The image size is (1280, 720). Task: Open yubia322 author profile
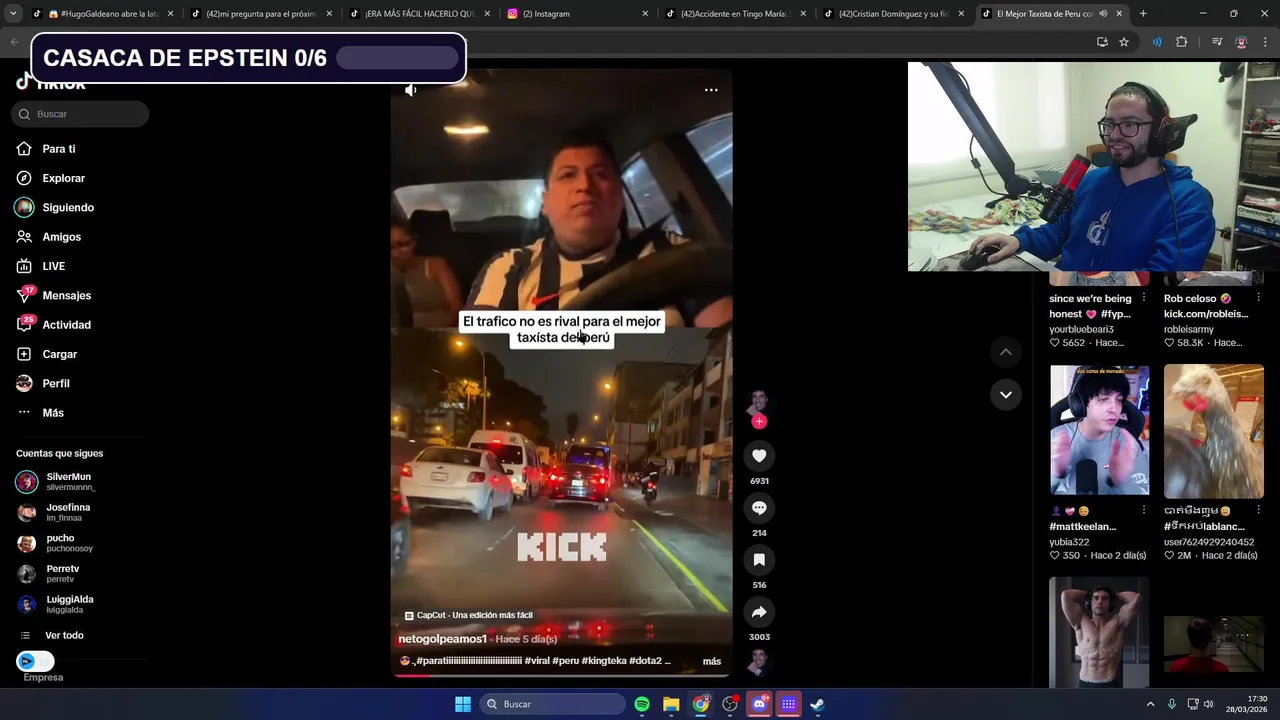1069,542
